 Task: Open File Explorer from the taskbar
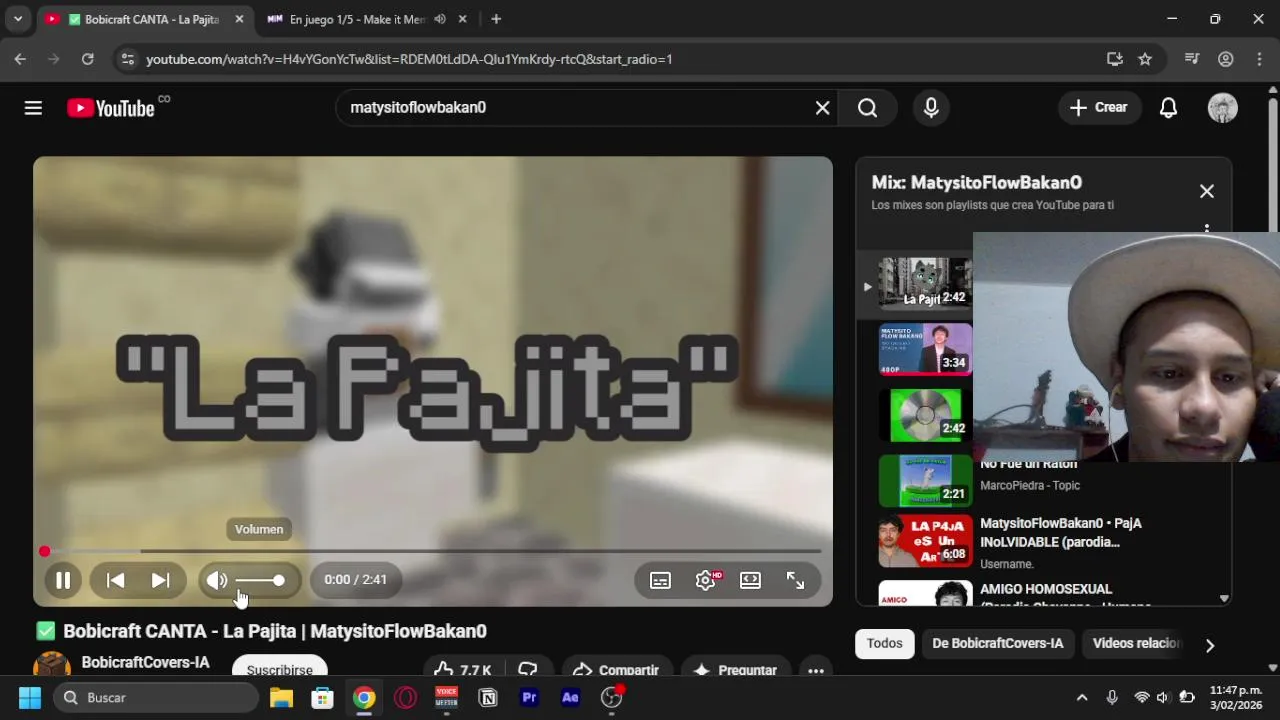[281, 697]
